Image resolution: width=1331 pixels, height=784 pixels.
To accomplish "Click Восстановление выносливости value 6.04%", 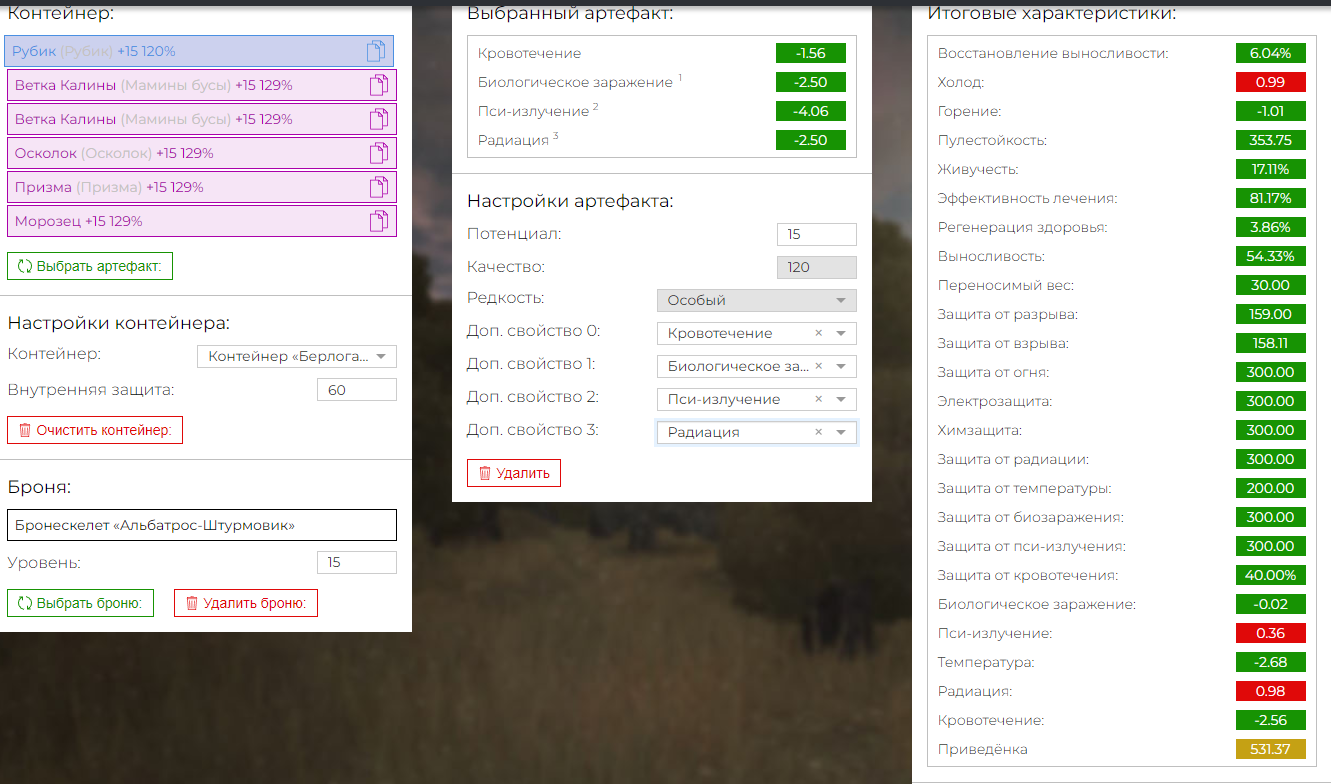I will 1271,53.
